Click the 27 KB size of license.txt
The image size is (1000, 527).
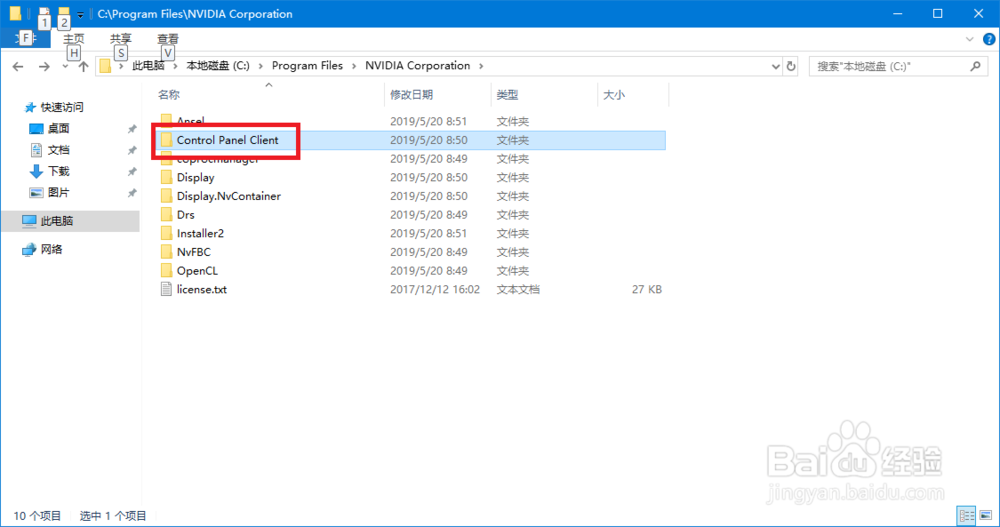647,290
